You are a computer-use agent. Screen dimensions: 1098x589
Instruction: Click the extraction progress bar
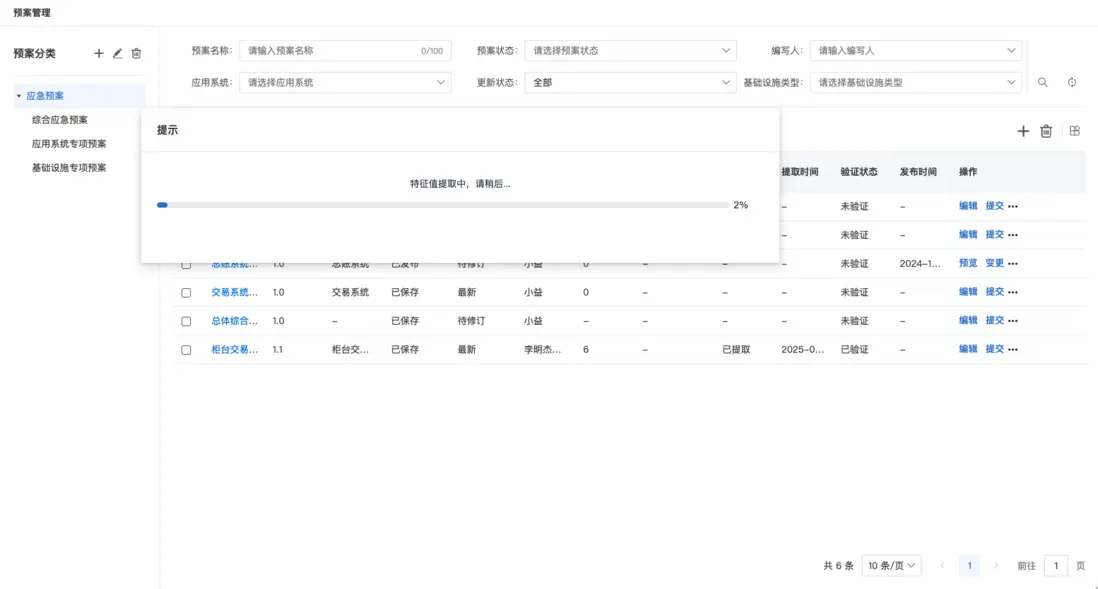(x=443, y=205)
